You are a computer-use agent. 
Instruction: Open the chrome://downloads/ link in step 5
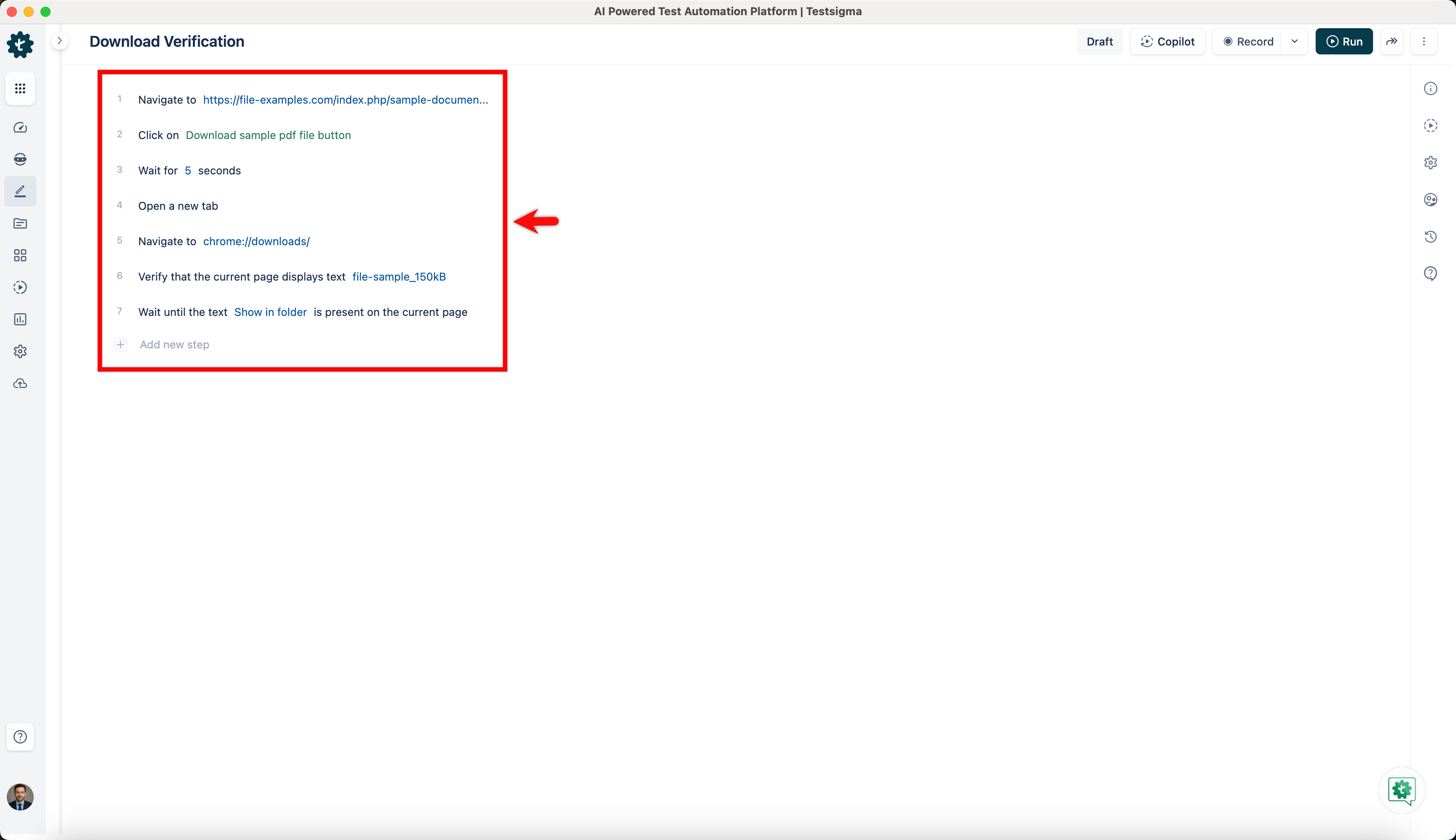tap(256, 241)
